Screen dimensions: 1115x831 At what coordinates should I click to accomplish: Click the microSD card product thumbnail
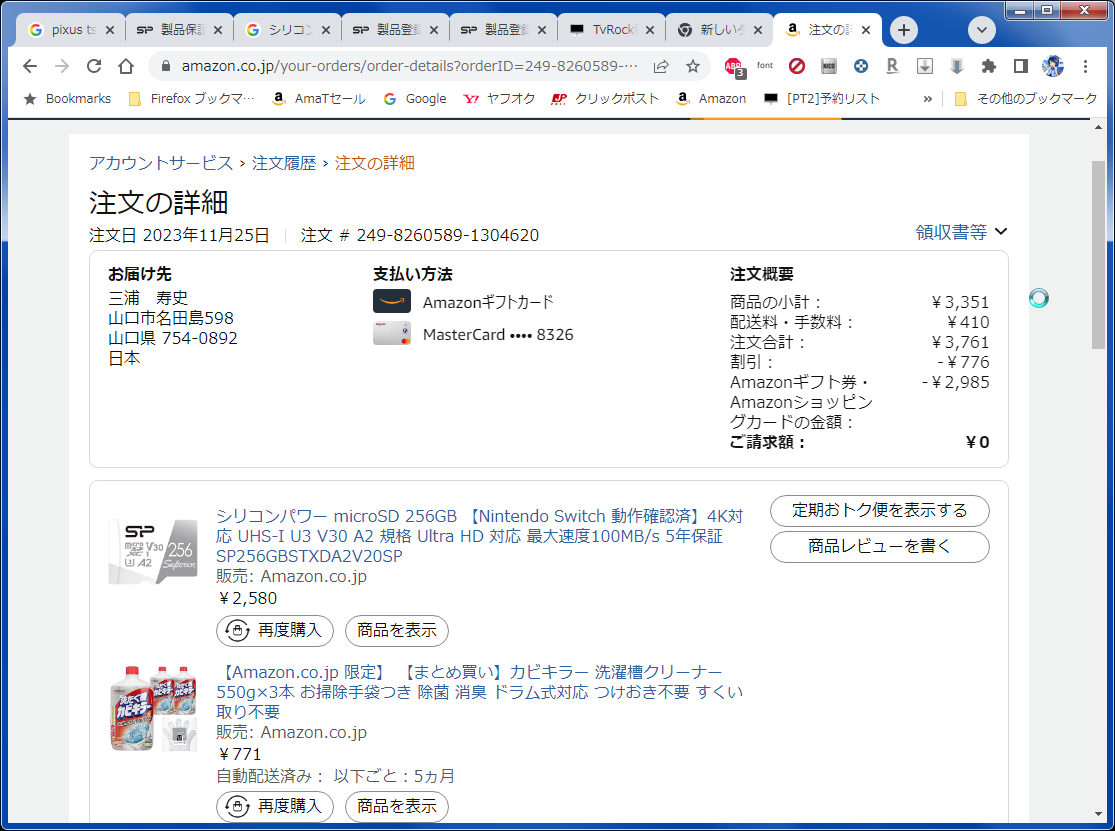153,552
